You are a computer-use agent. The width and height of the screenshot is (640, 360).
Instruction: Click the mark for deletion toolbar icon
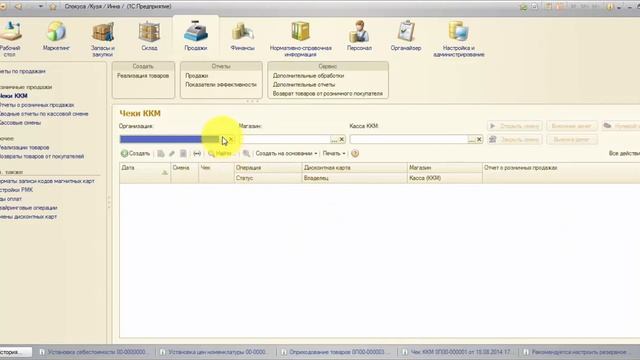point(183,153)
